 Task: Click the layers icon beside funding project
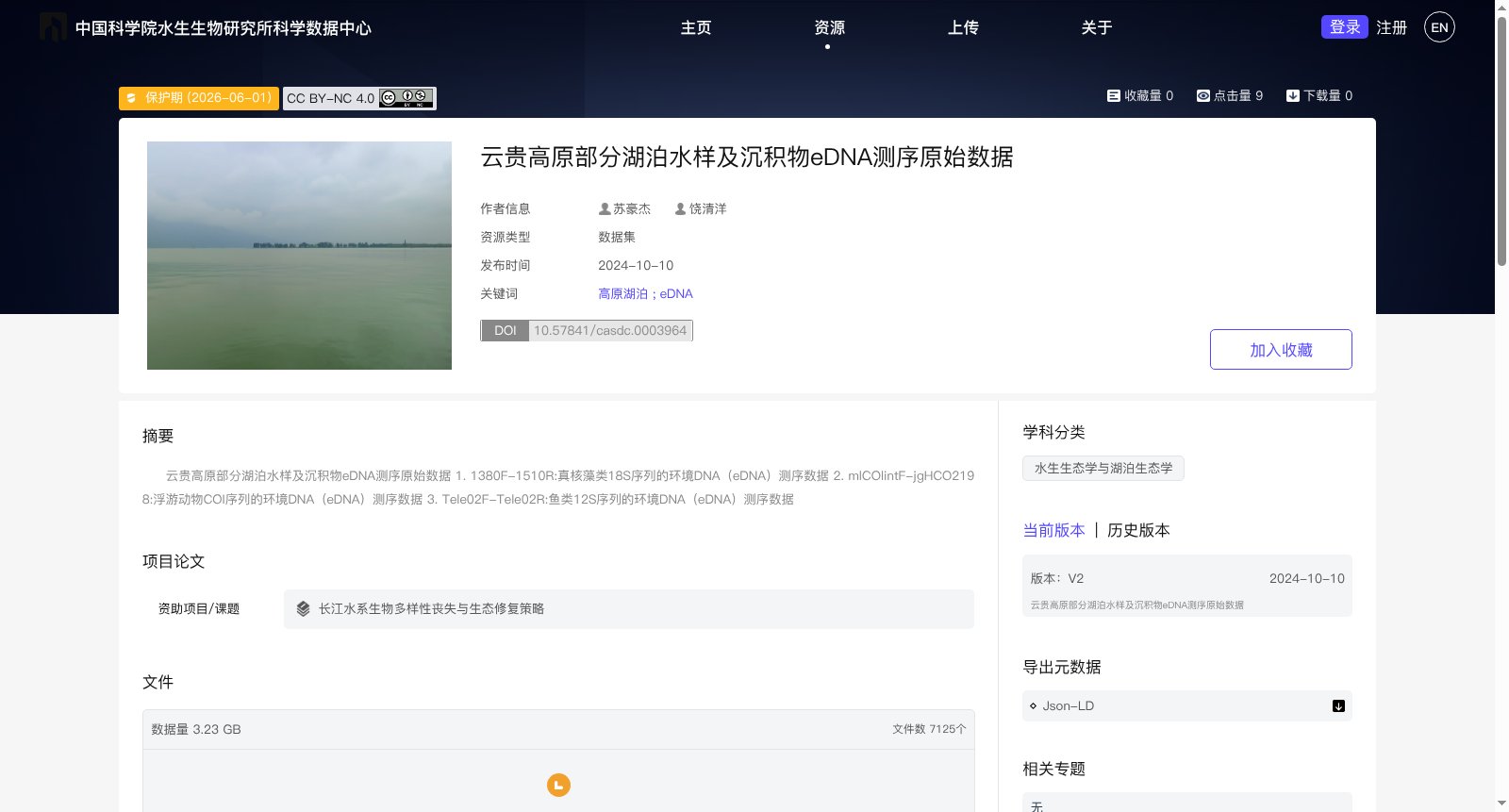pyautogui.click(x=304, y=609)
